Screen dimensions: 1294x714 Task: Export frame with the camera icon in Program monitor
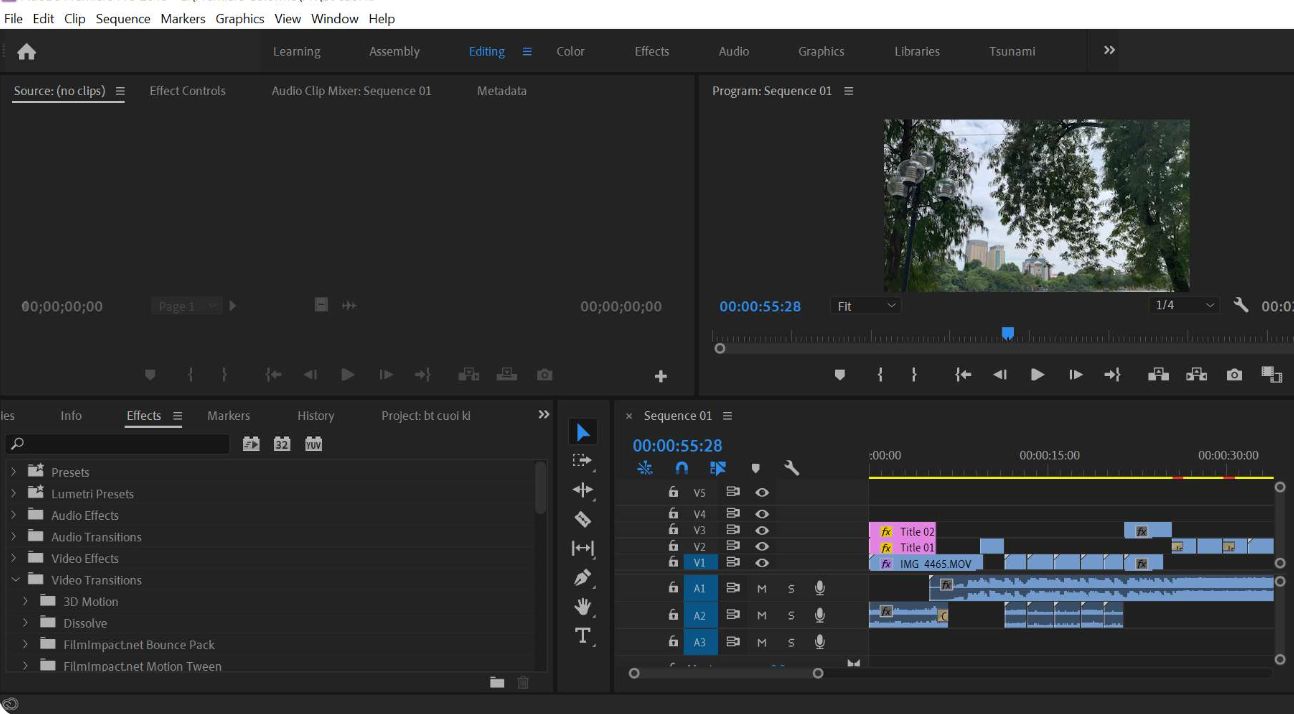click(1234, 375)
